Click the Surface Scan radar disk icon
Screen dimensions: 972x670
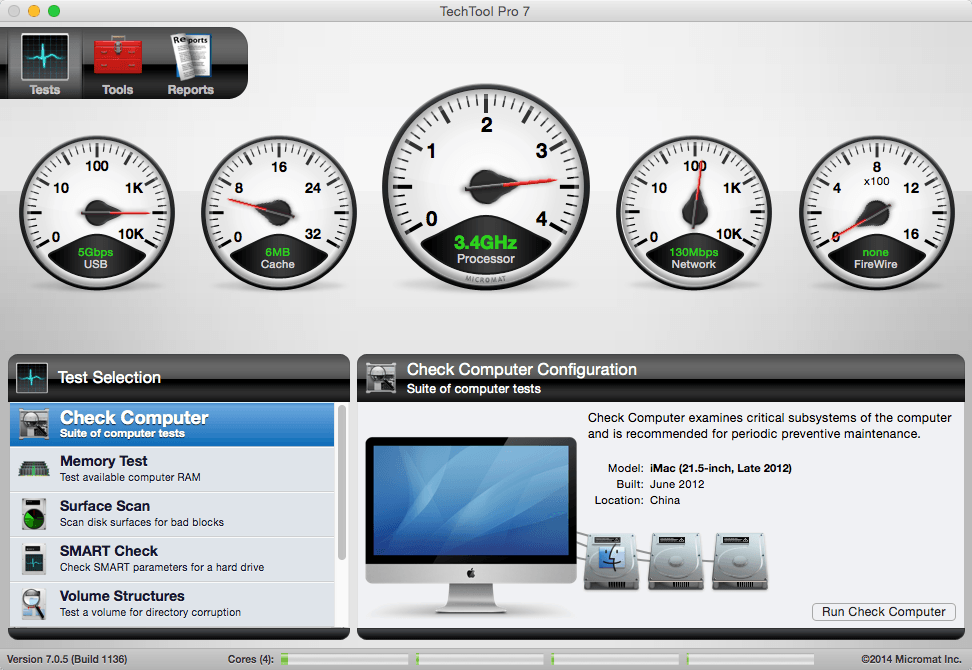(x=33, y=514)
